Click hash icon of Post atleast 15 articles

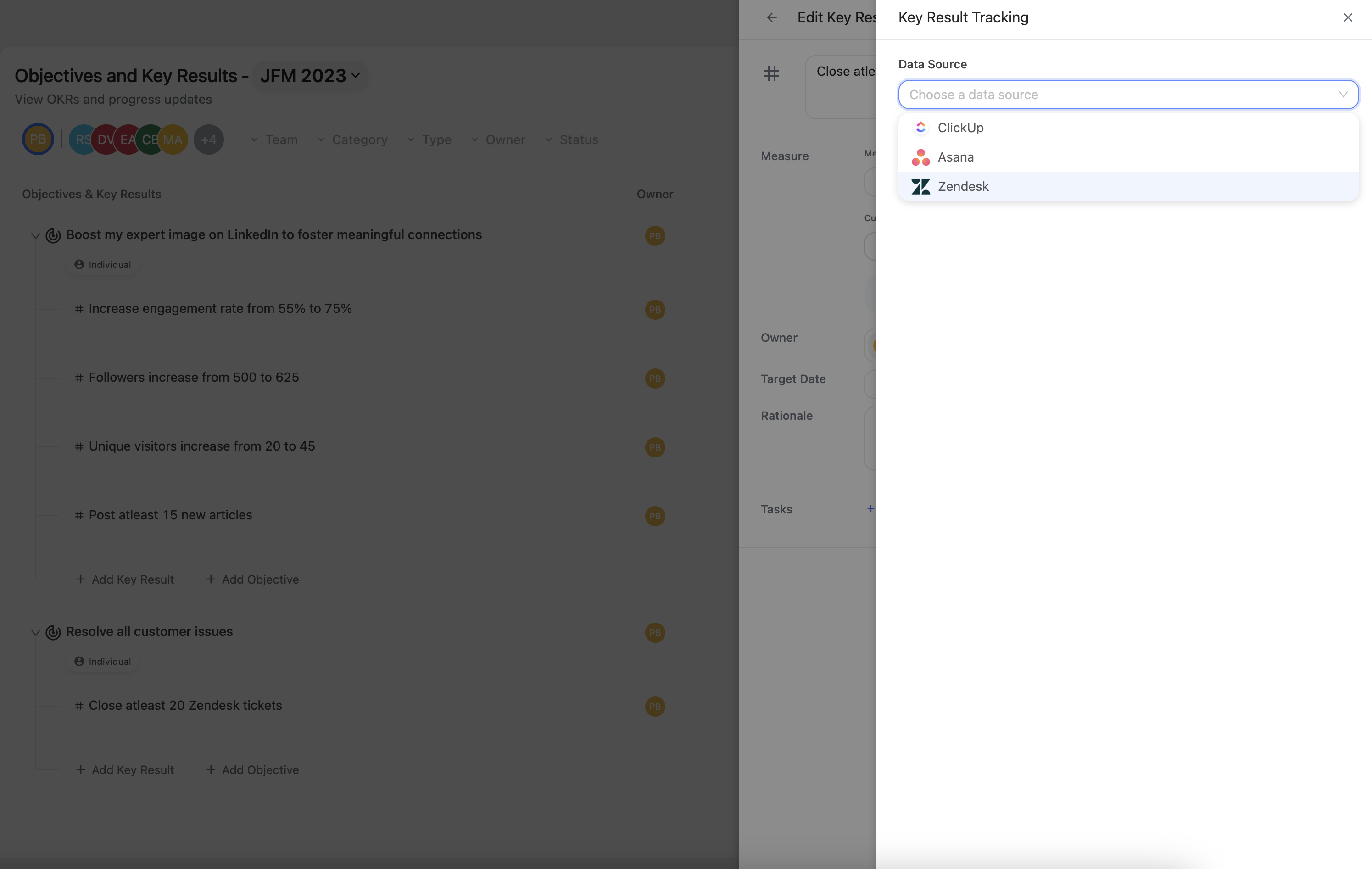tap(79, 515)
